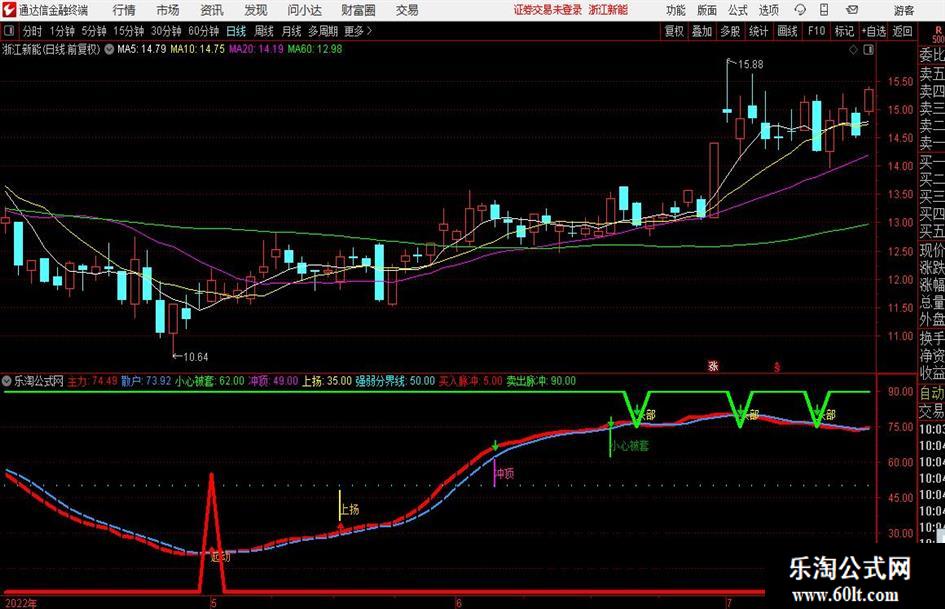This screenshot has width=945, height=609.
Task: Click the 统计 statistics button
Action: tap(758, 31)
